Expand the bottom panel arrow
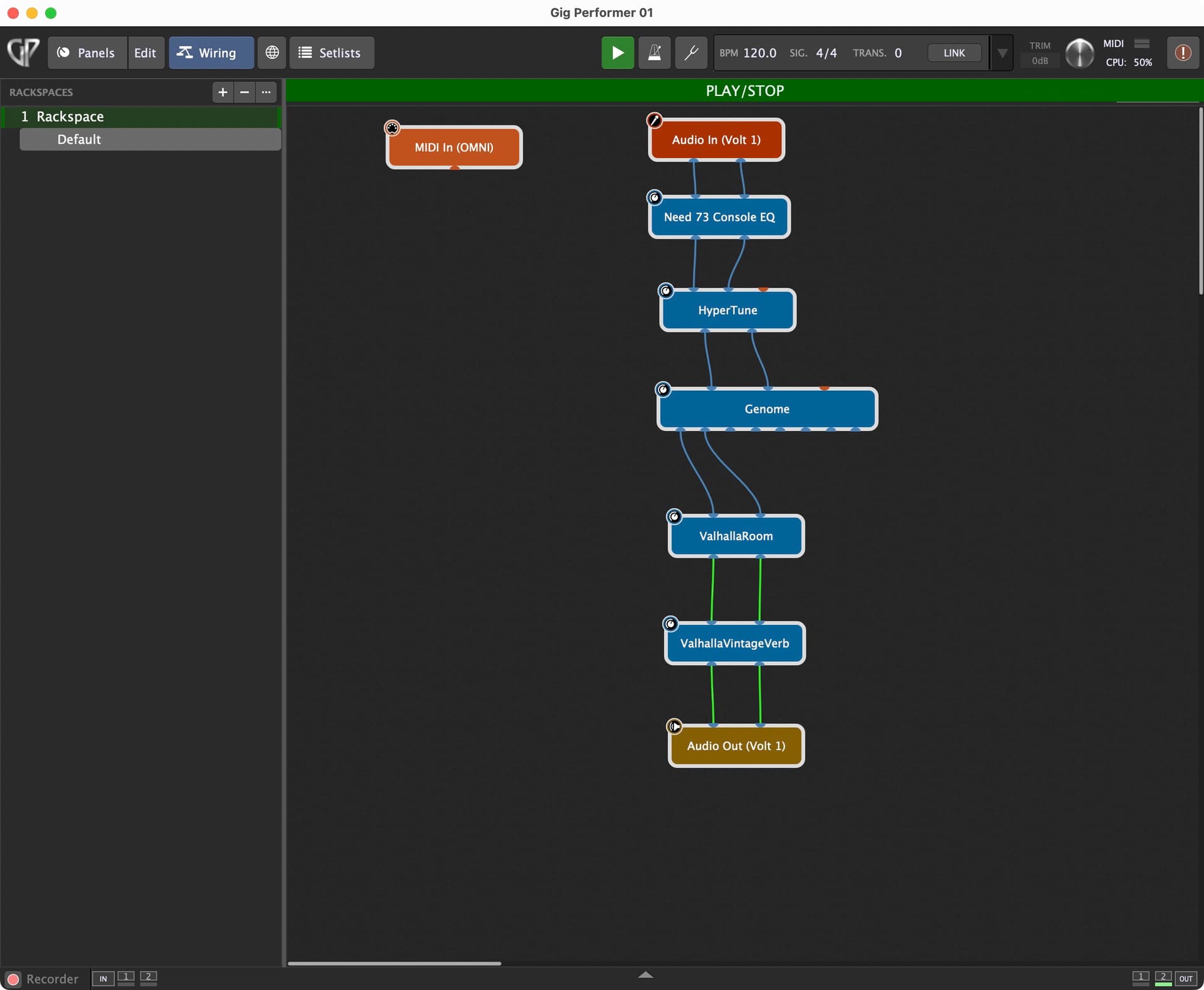The image size is (1204, 990). click(x=645, y=975)
